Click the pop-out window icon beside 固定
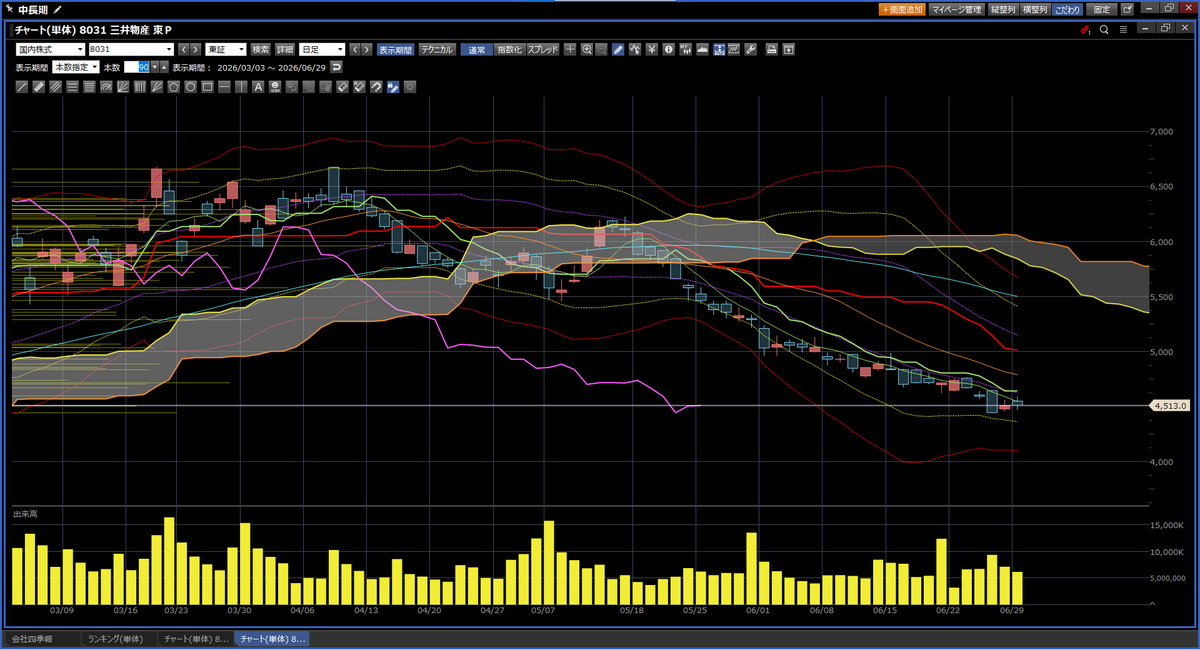Screen dimensions: 1200x650 click(1127, 9)
